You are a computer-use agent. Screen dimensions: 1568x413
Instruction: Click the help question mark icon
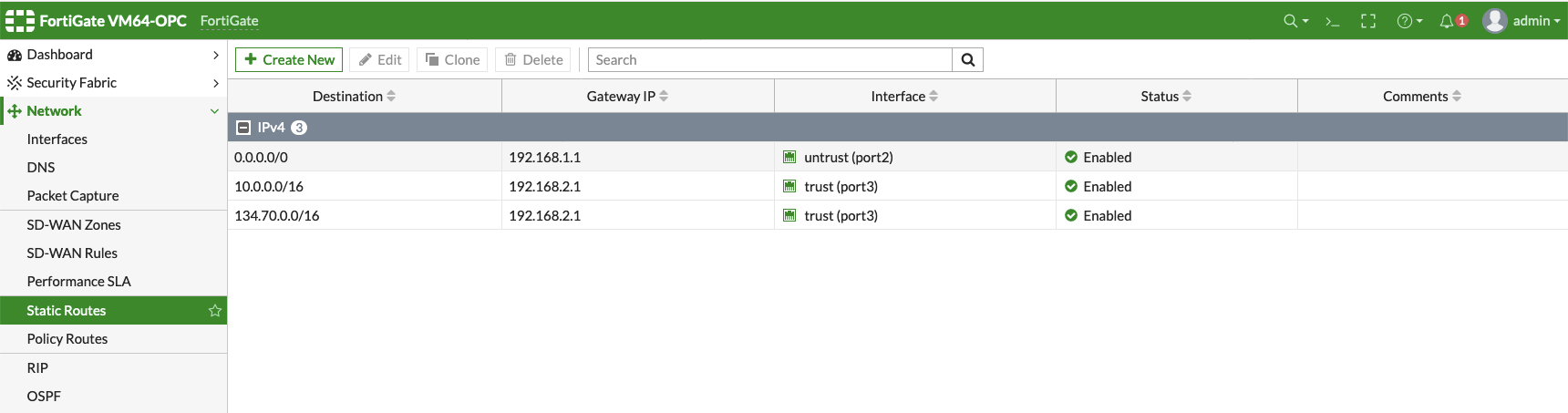pos(1405,21)
